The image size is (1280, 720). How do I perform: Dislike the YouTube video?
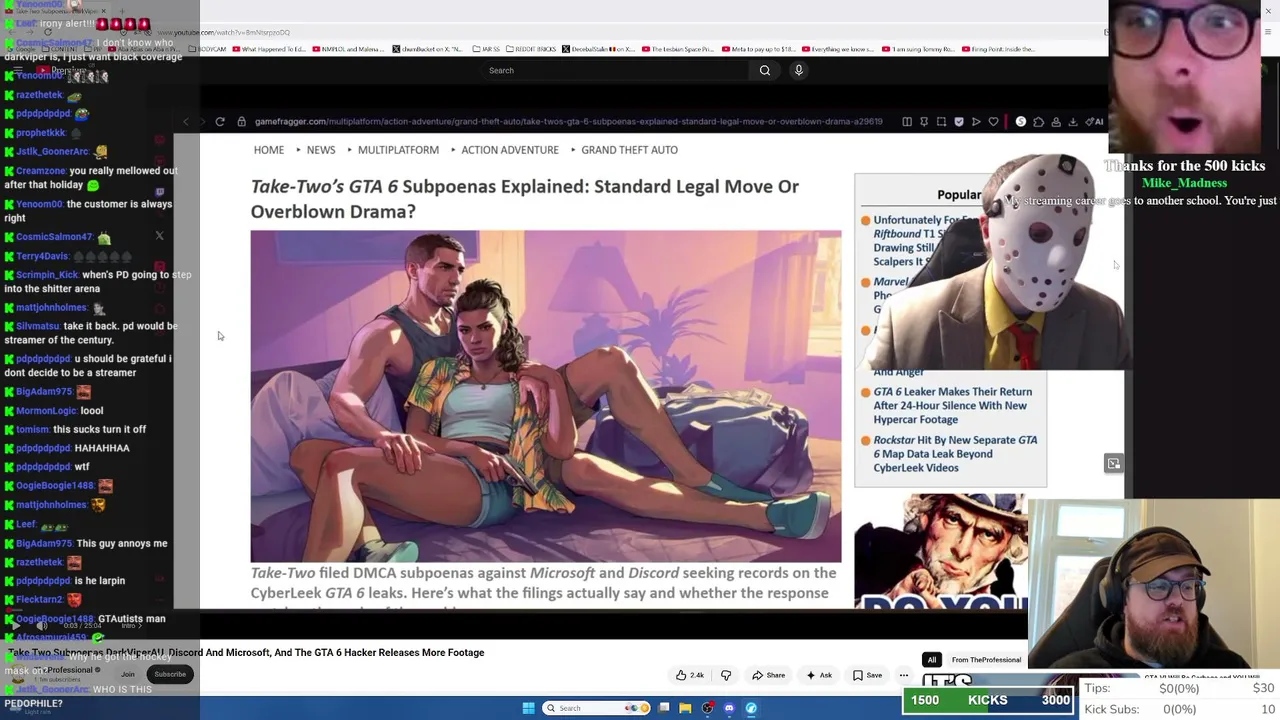coord(726,675)
